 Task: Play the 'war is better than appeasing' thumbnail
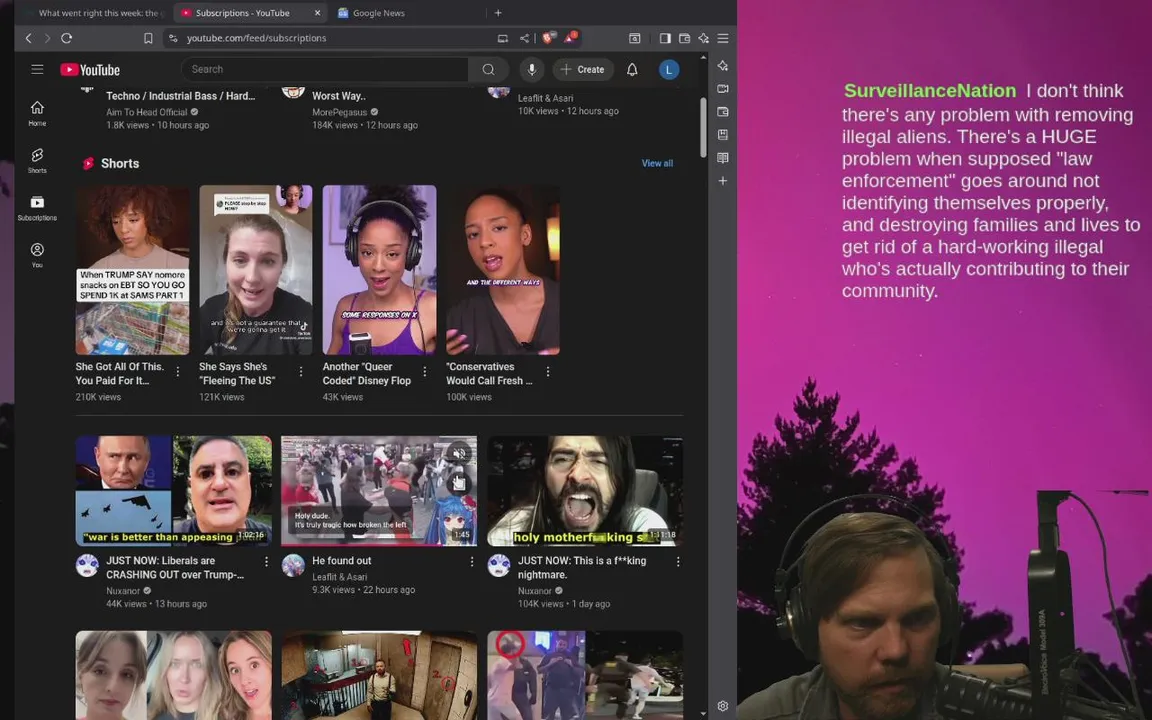tap(173, 491)
